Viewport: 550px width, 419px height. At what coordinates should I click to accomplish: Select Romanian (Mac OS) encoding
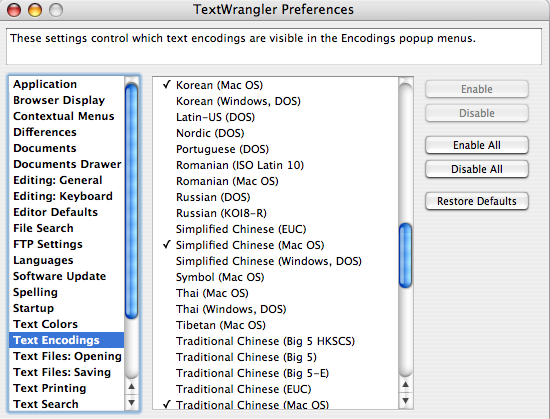(x=276, y=181)
